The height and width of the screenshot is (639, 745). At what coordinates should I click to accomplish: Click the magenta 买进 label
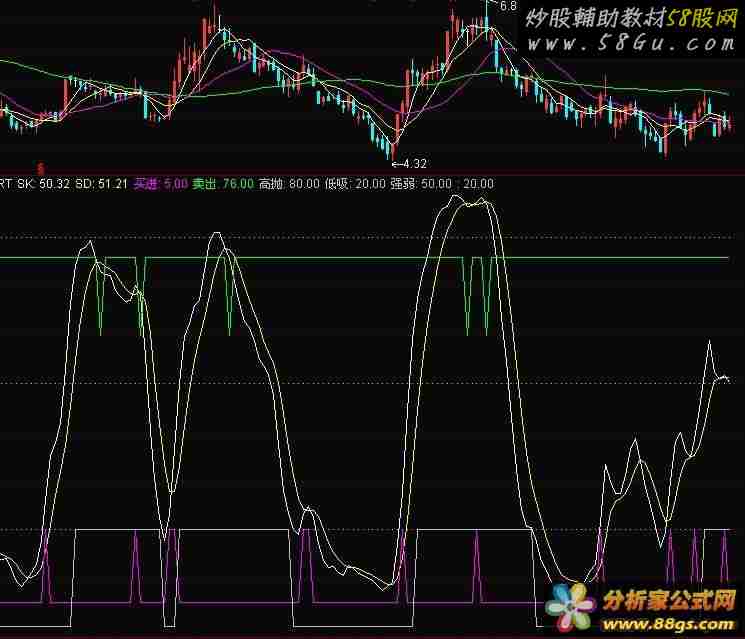click(x=146, y=184)
